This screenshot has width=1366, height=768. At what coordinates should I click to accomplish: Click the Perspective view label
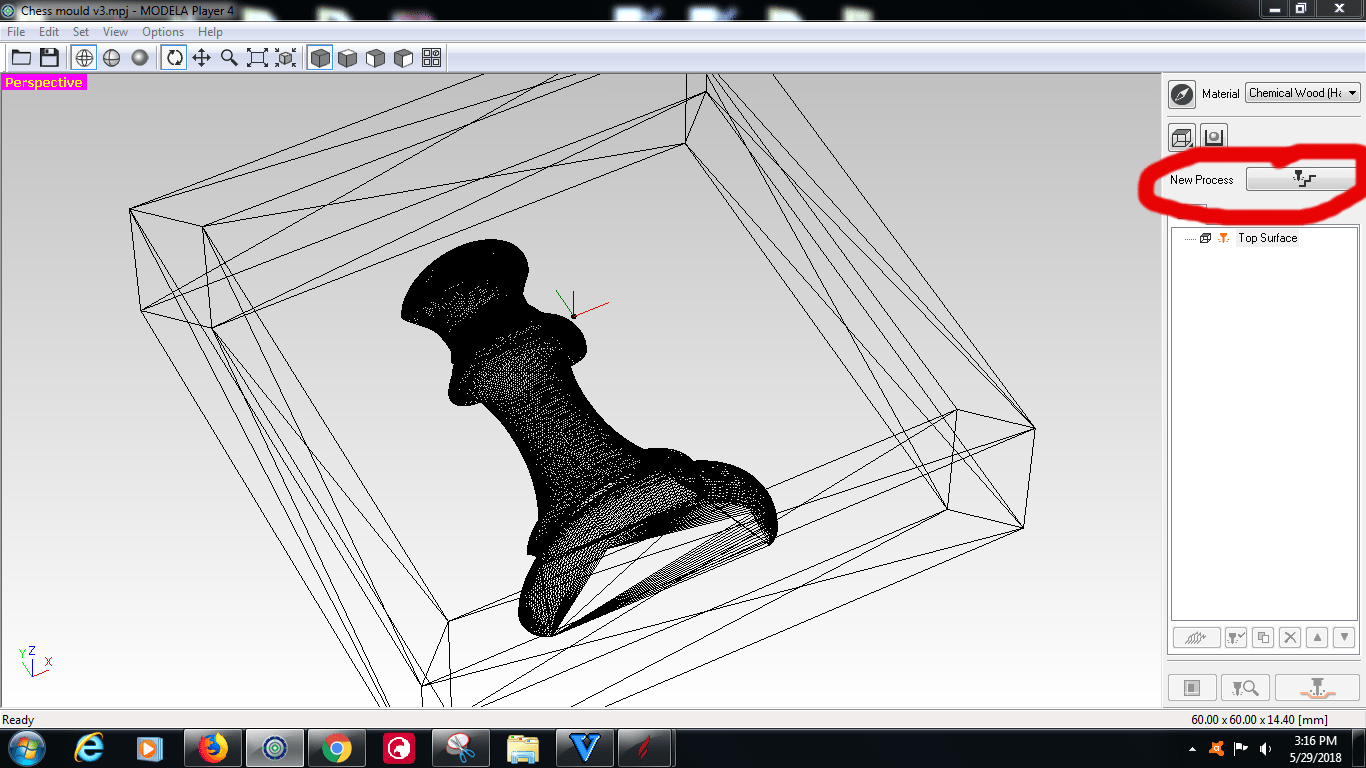pyautogui.click(x=44, y=82)
